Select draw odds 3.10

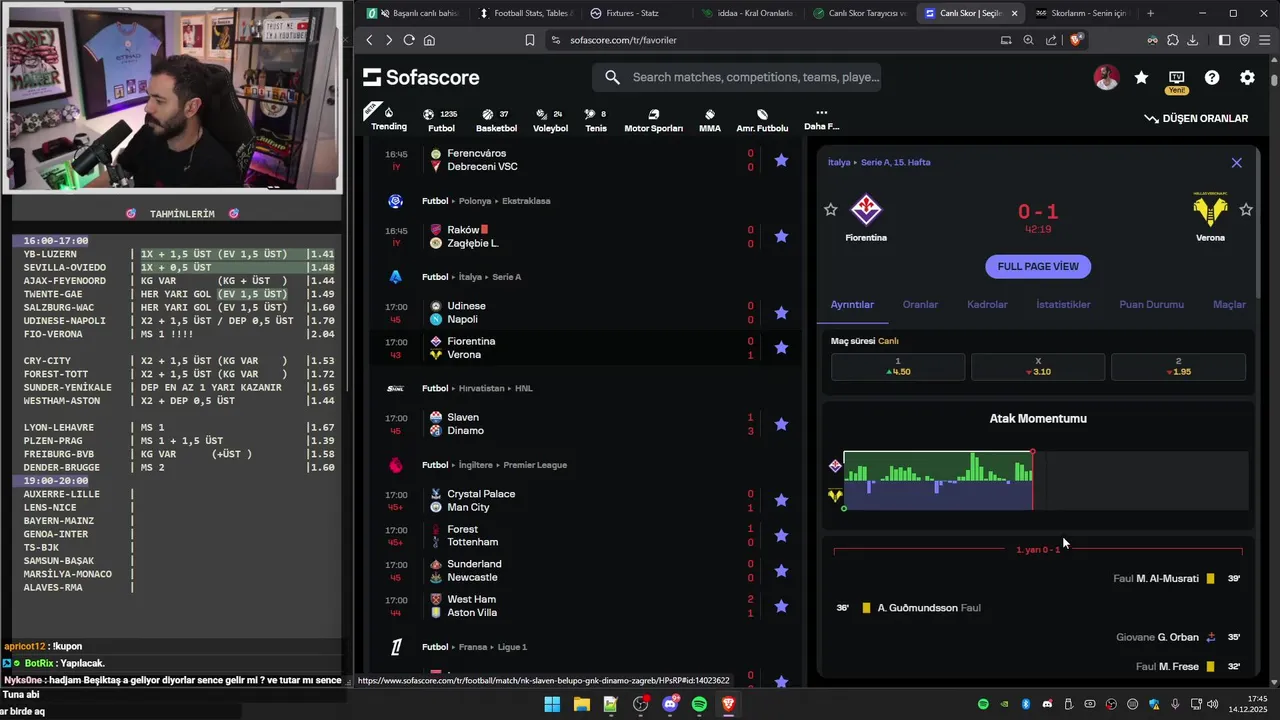click(x=1038, y=366)
